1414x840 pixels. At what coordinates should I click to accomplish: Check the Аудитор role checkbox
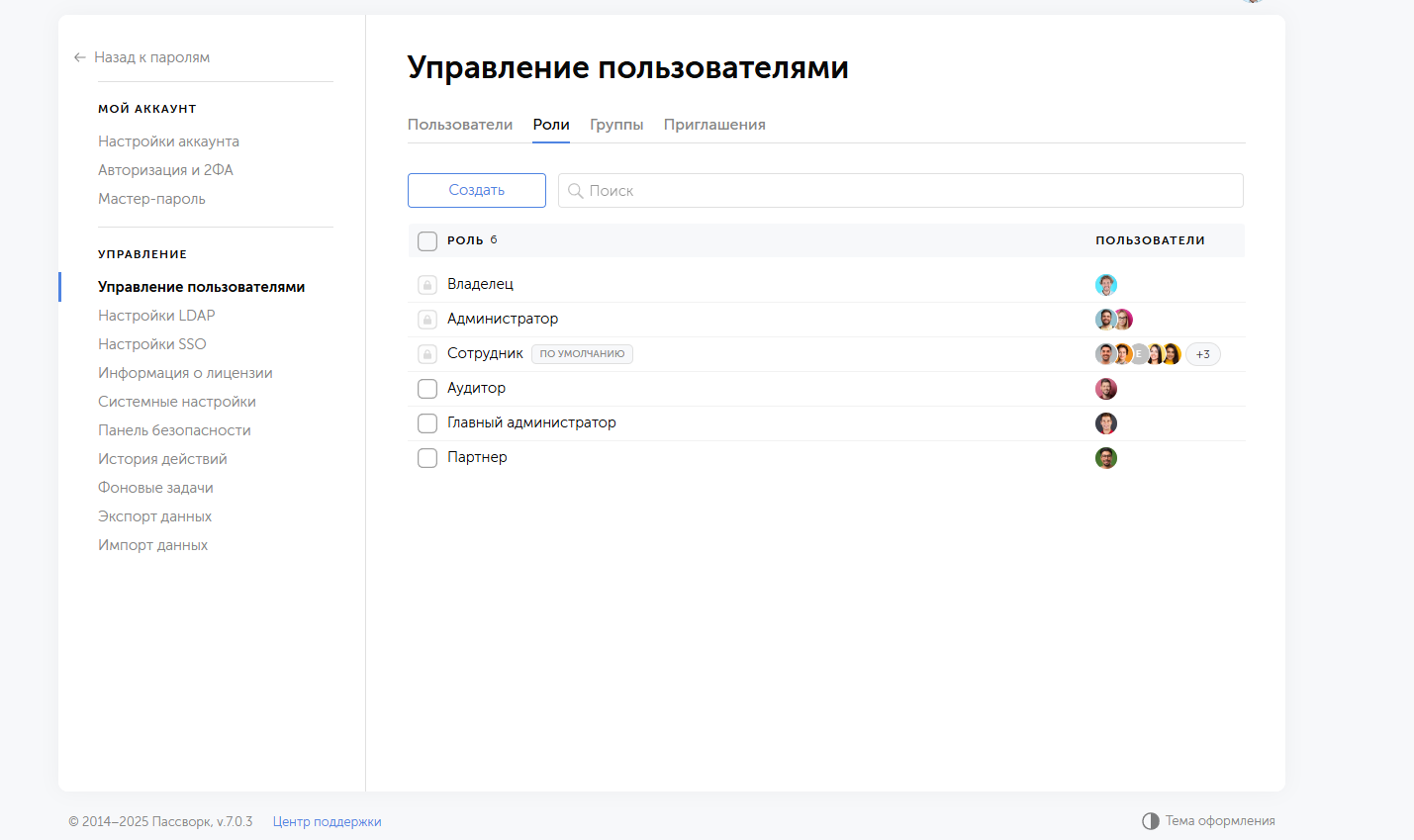(x=427, y=389)
